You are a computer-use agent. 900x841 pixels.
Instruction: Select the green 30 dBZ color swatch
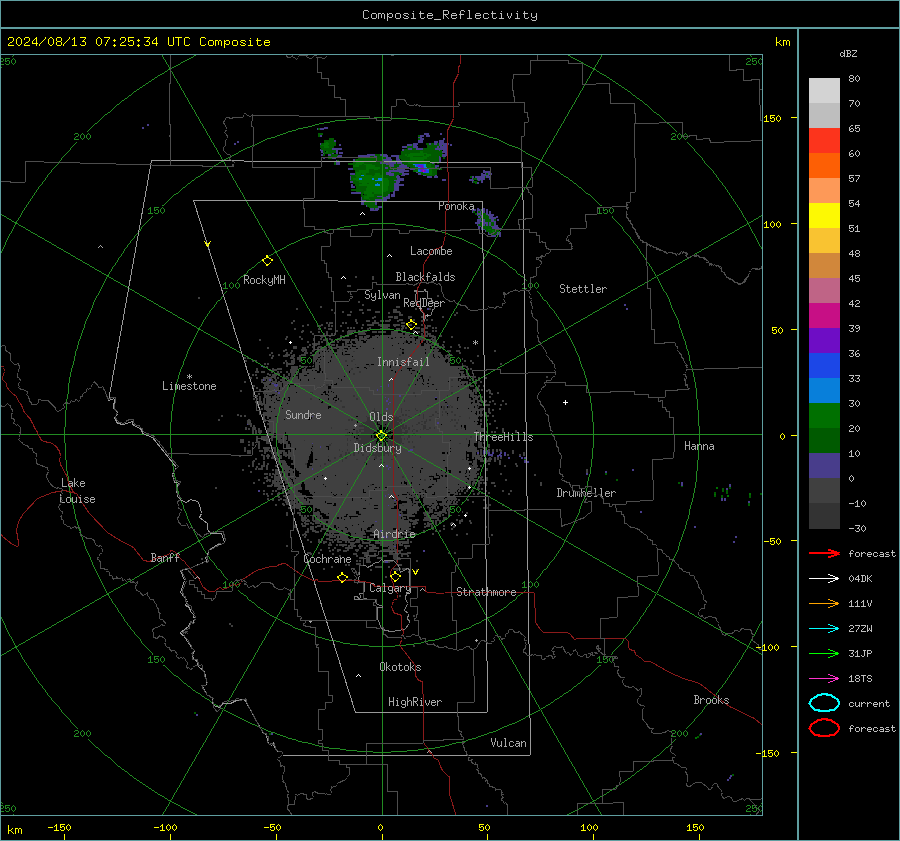point(824,415)
